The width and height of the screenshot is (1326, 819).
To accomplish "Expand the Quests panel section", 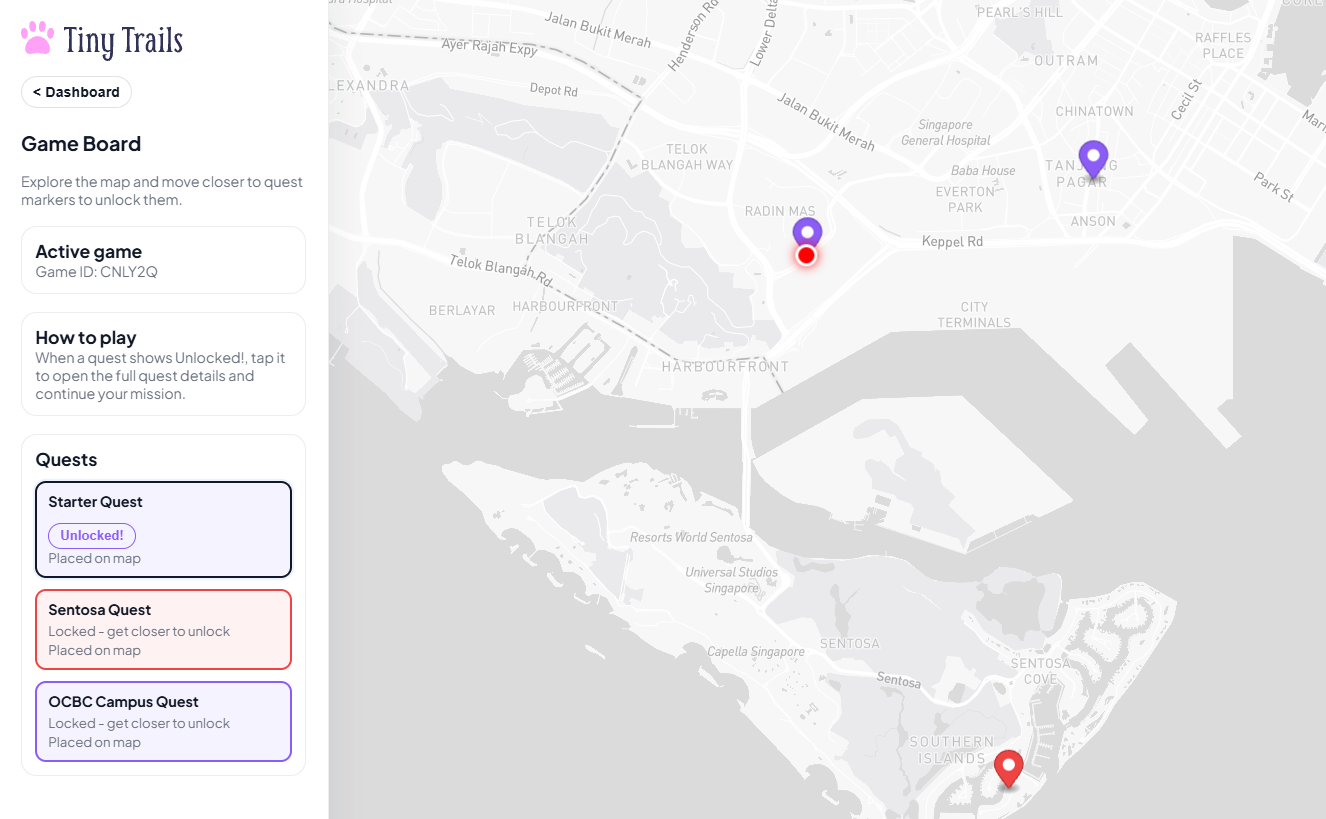I will pos(66,459).
